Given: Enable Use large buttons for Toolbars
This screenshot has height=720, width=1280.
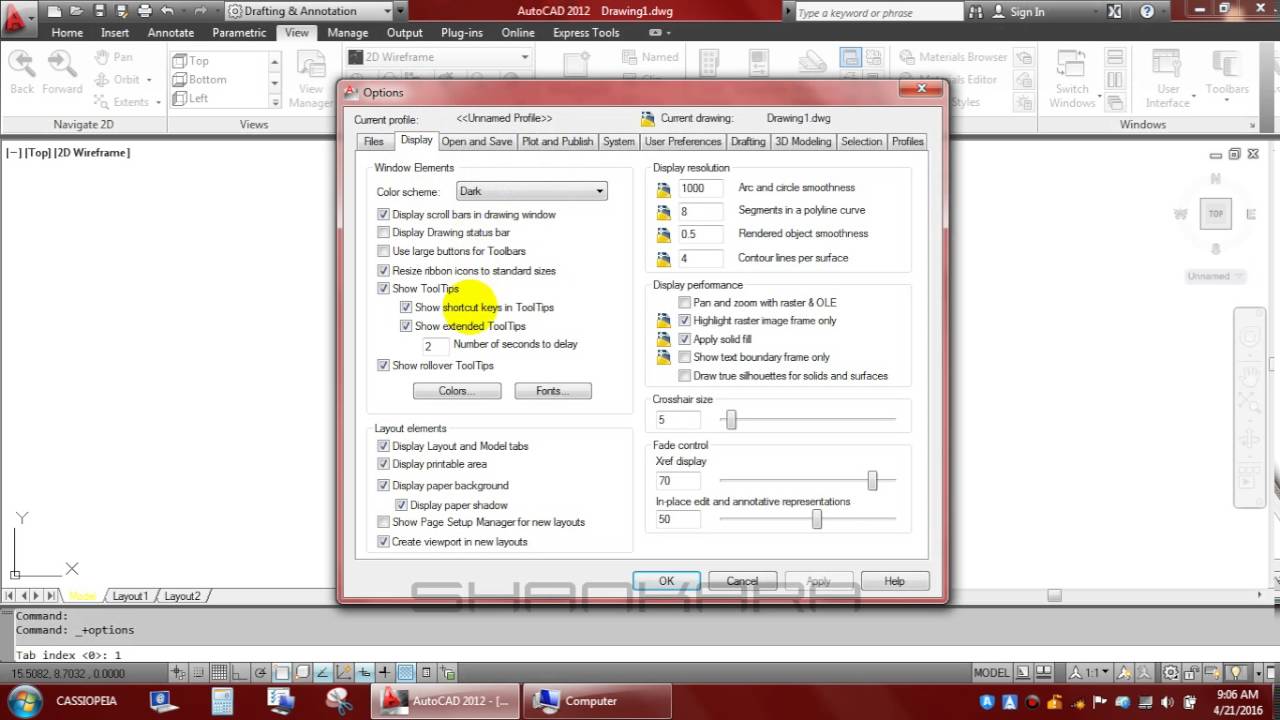Looking at the screenshot, I should (x=383, y=251).
